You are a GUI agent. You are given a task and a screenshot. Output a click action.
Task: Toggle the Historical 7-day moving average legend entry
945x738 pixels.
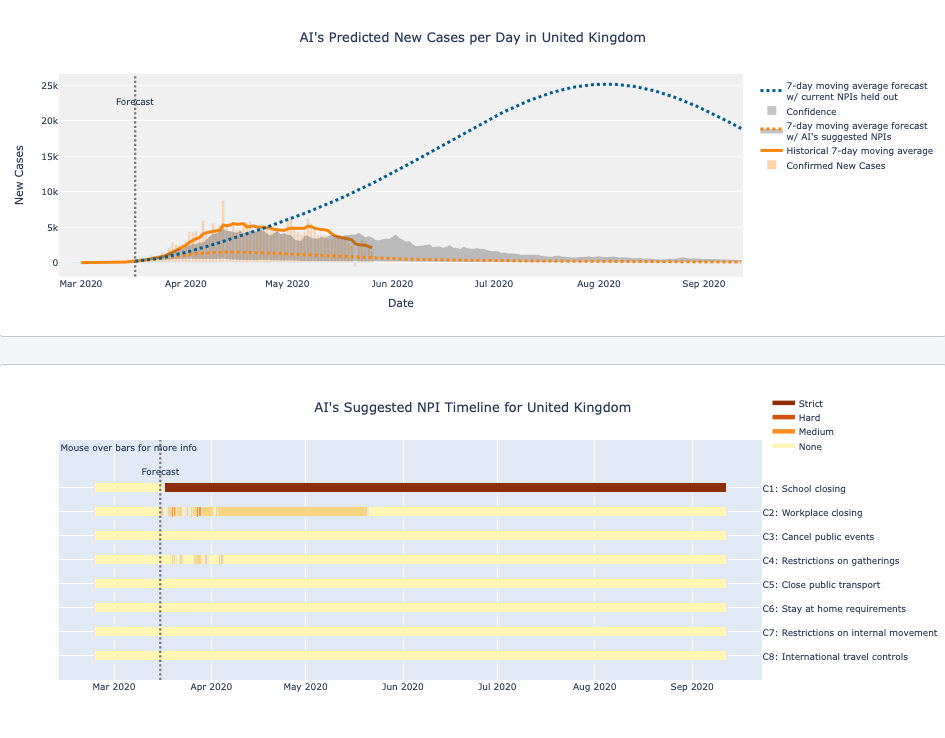[x=858, y=151]
